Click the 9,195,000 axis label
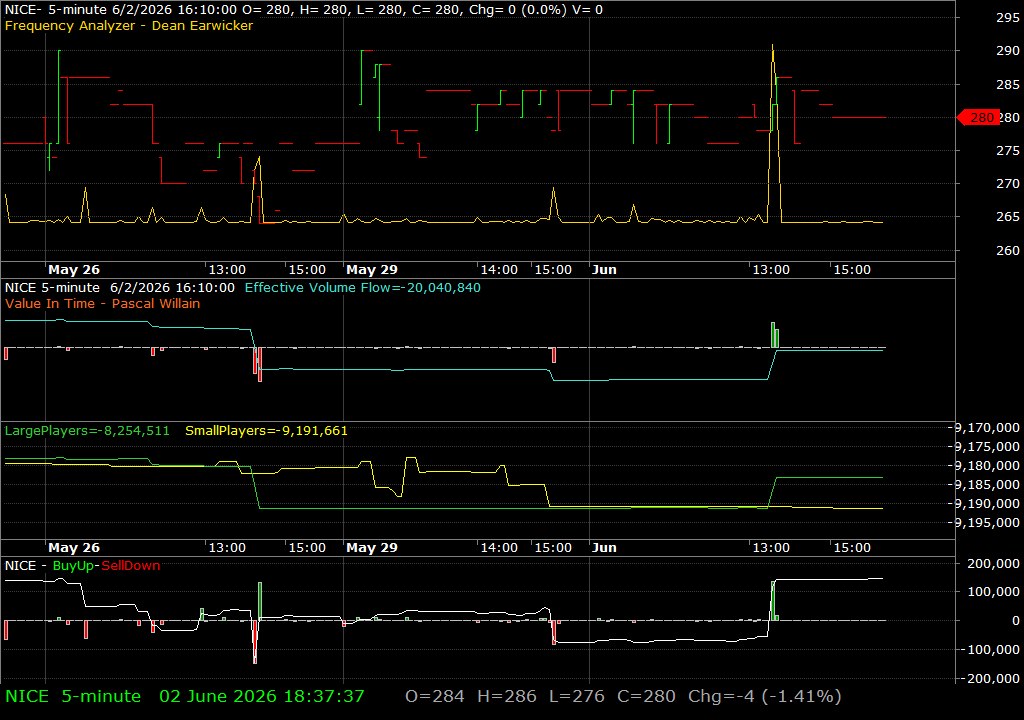Viewport: 1024px width, 720px height. [987, 522]
